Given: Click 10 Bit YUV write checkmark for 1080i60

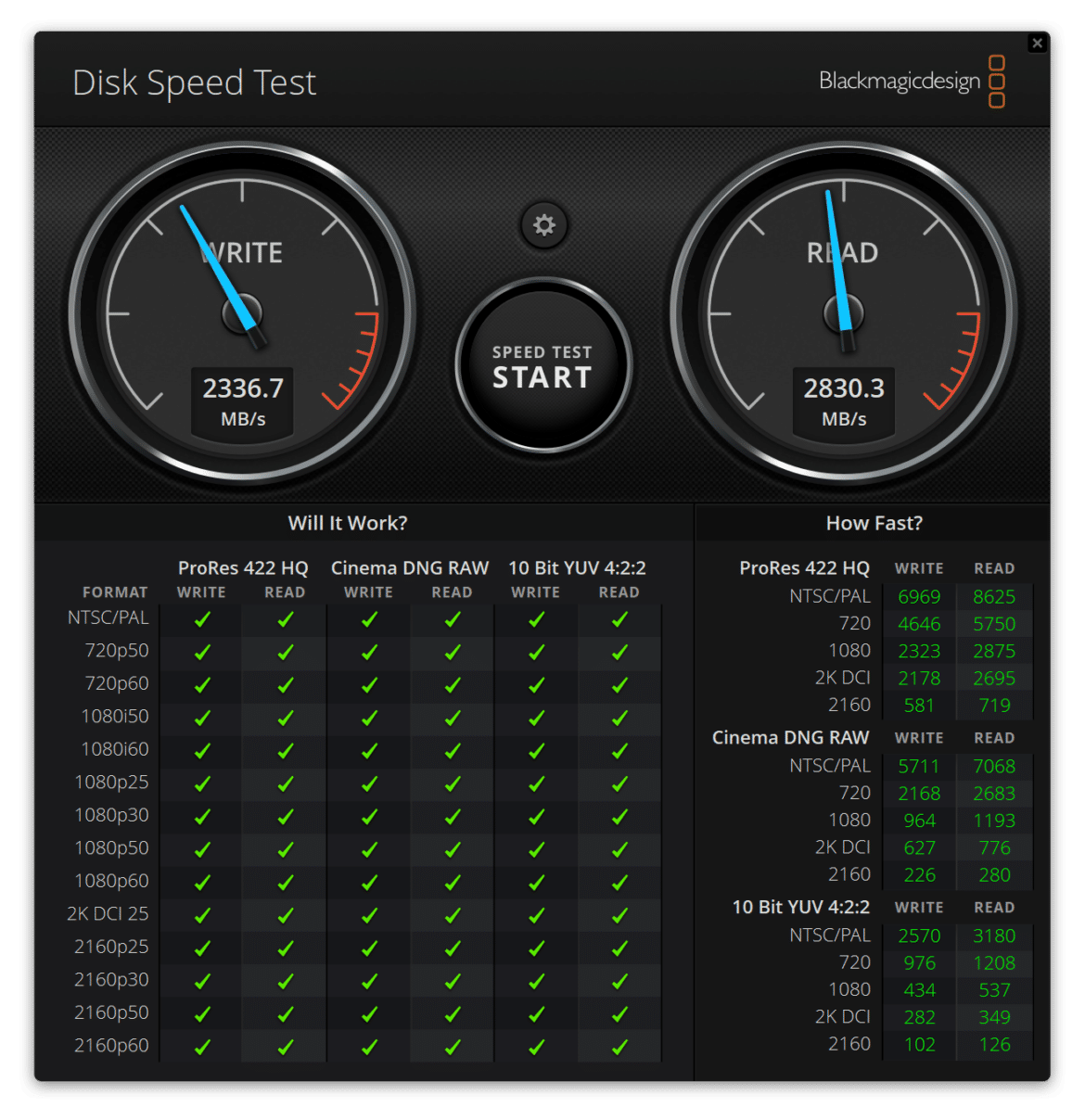Looking at the screenshot, I should (x=536, y=751).
